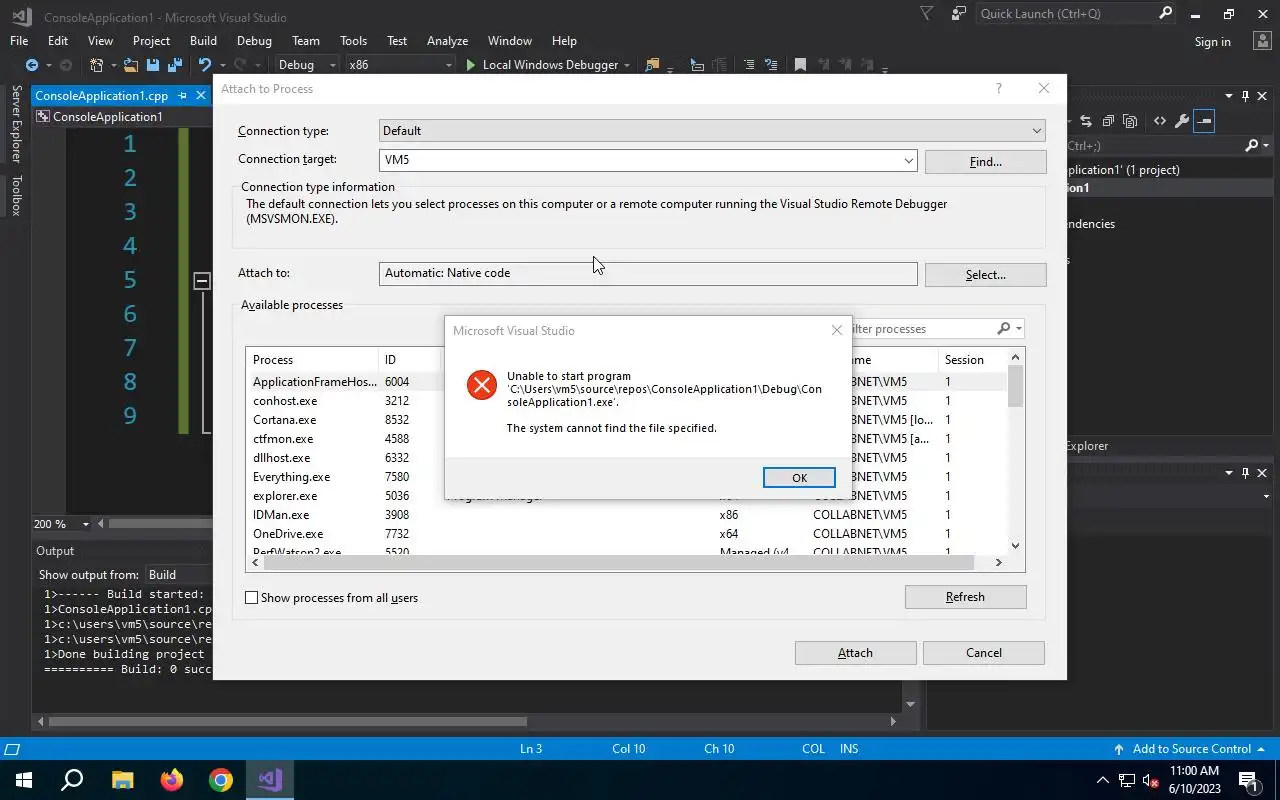Viewport: 1280px width, 800px height.
Task: Open the Analyze menu
Action: (x=447, y=41)
